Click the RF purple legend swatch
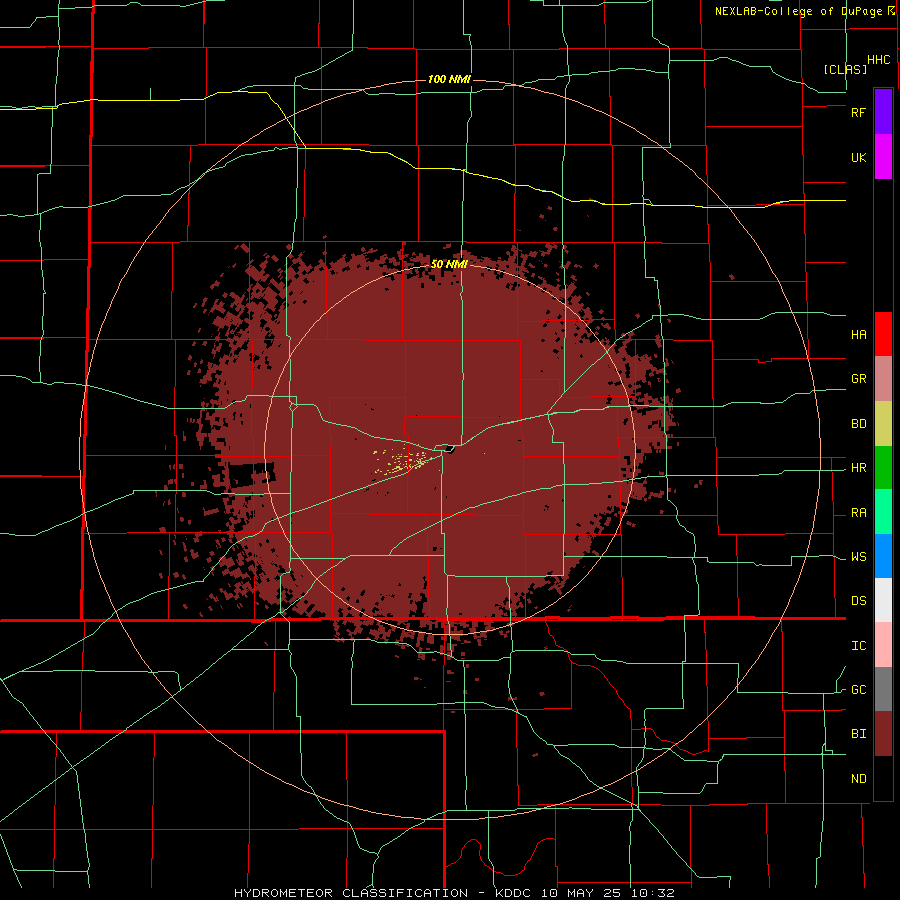Image resolution: width=900 pixels, height=900 pixels. (883, 111)
